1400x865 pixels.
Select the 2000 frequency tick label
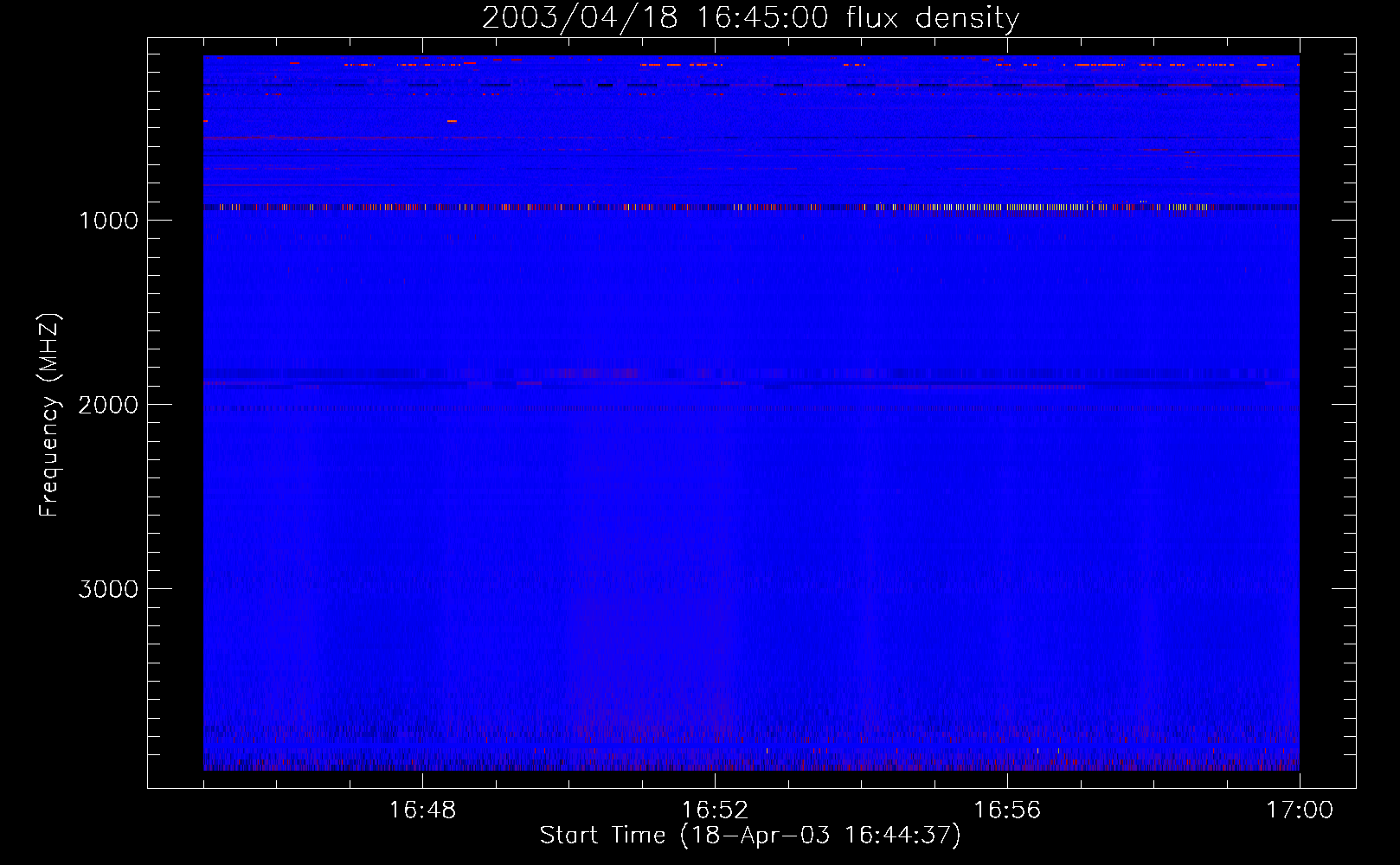pyautogui.click(x=108, y=405)
